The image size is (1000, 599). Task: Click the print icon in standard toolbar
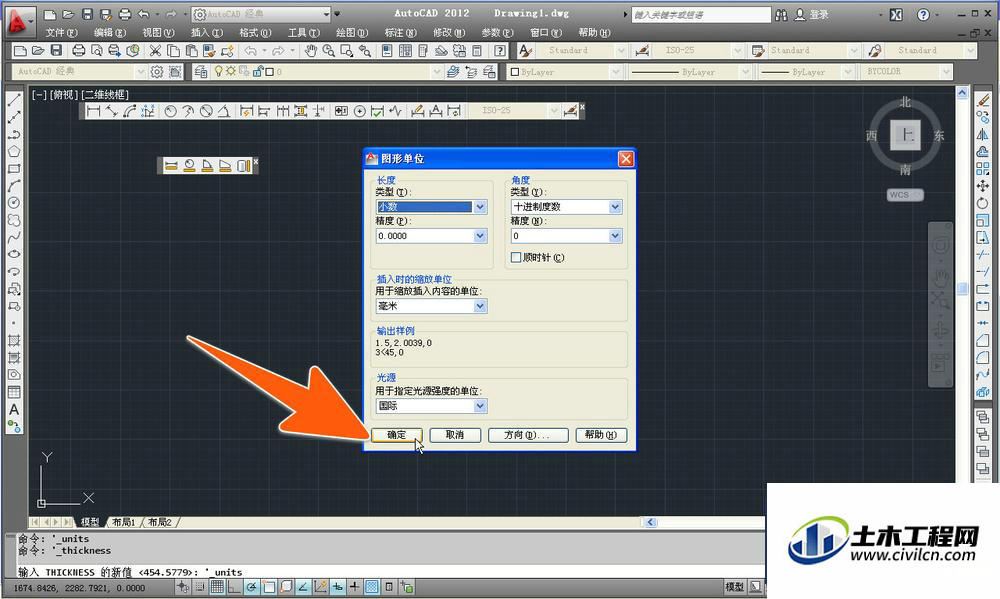coord(78,50)
